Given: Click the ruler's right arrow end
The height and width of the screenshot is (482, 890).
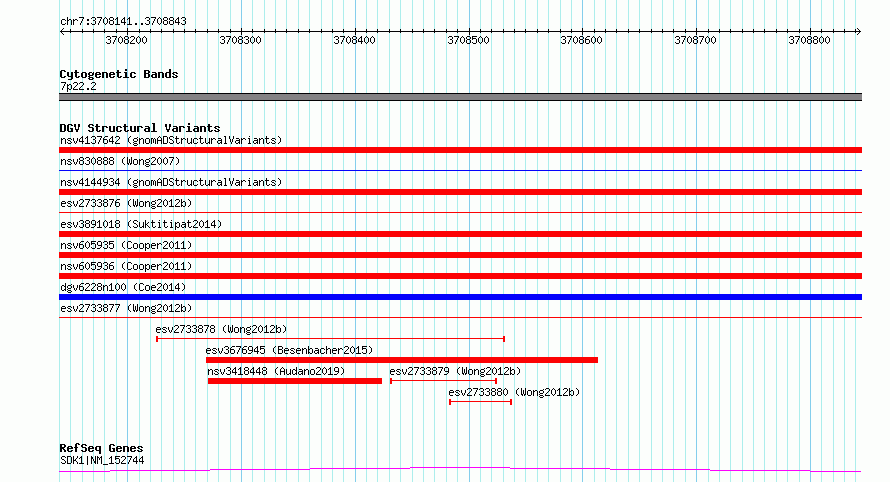Looking at the screenshot, I should (859, 32).
